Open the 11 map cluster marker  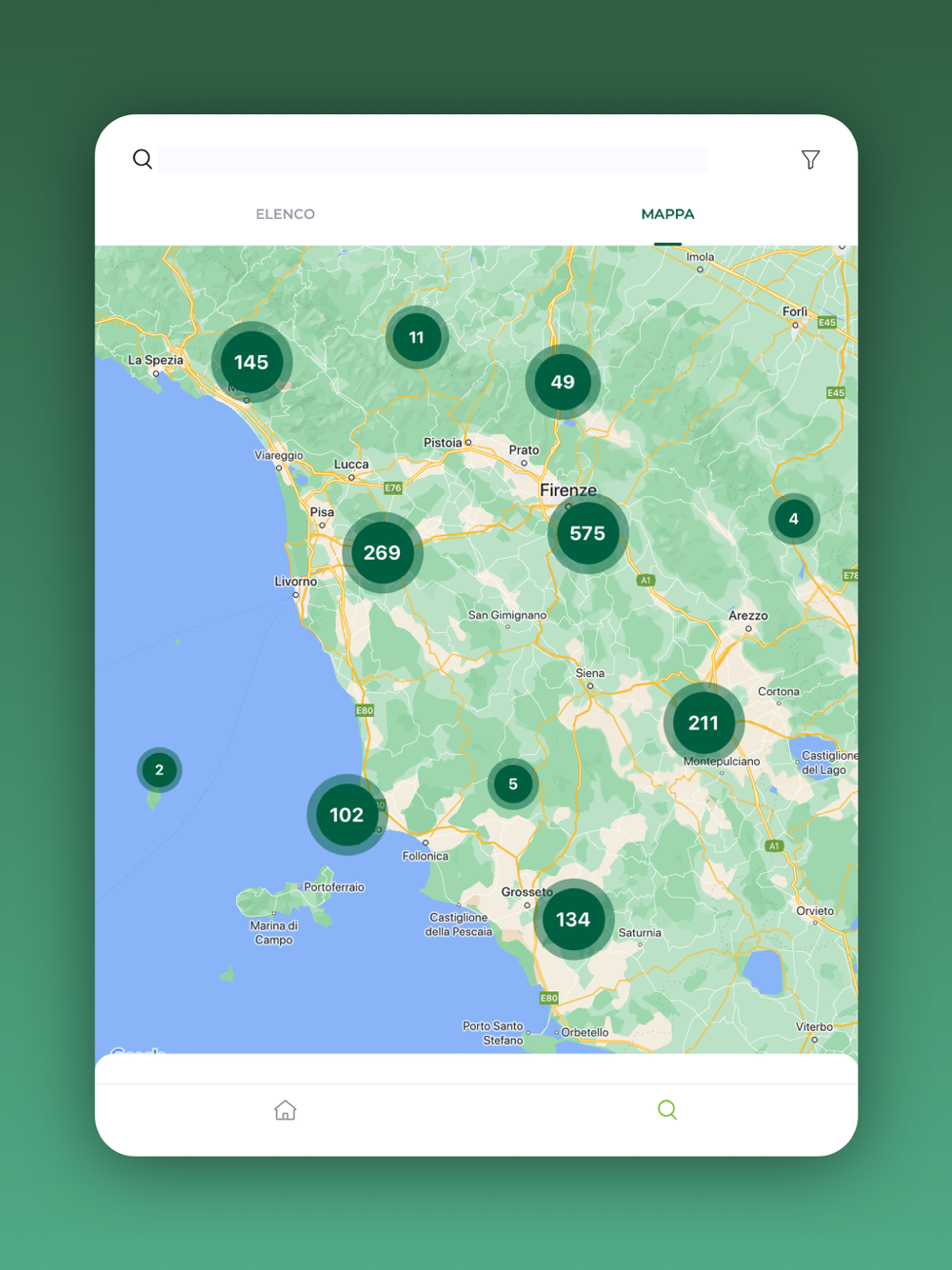pos(417,337)
